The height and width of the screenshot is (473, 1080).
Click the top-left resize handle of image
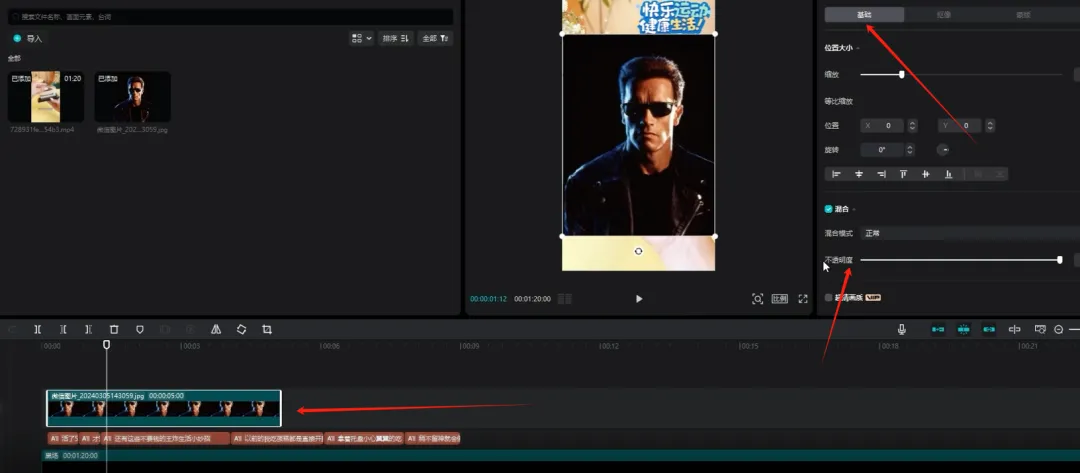[563, 33]
